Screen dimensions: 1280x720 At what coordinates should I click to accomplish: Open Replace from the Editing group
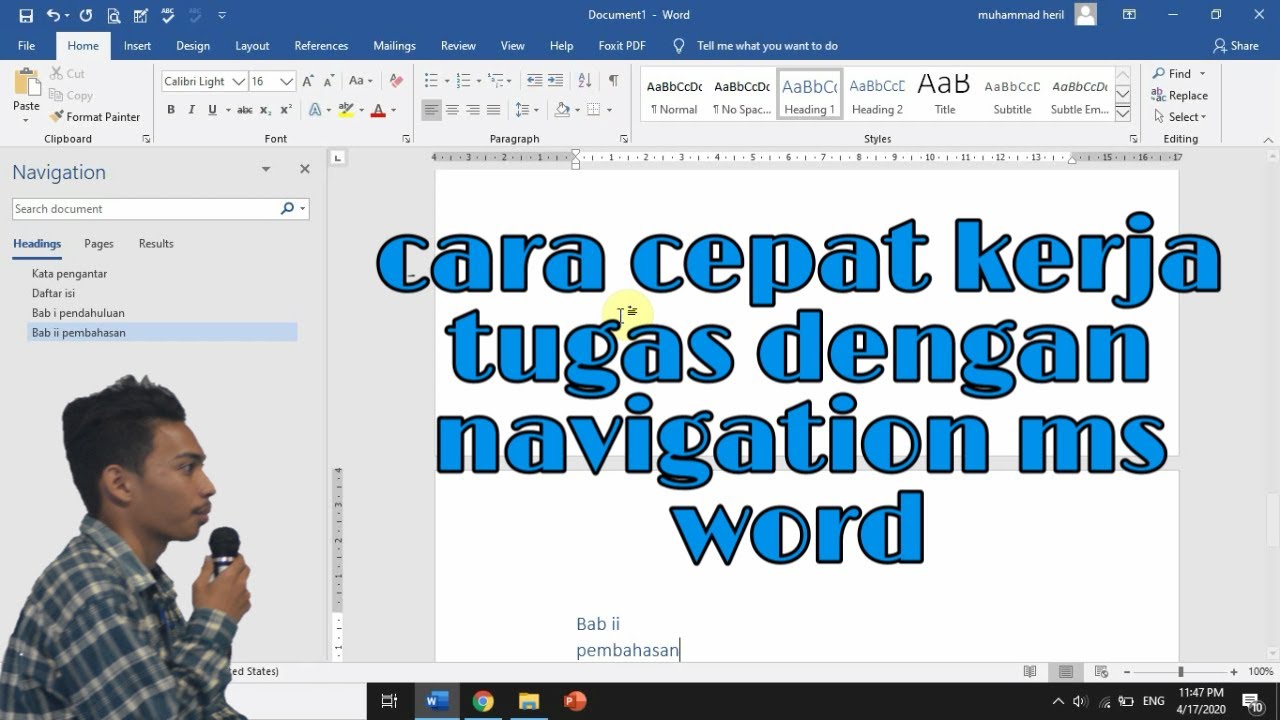pyautogui.click(x=1180, y=96)
